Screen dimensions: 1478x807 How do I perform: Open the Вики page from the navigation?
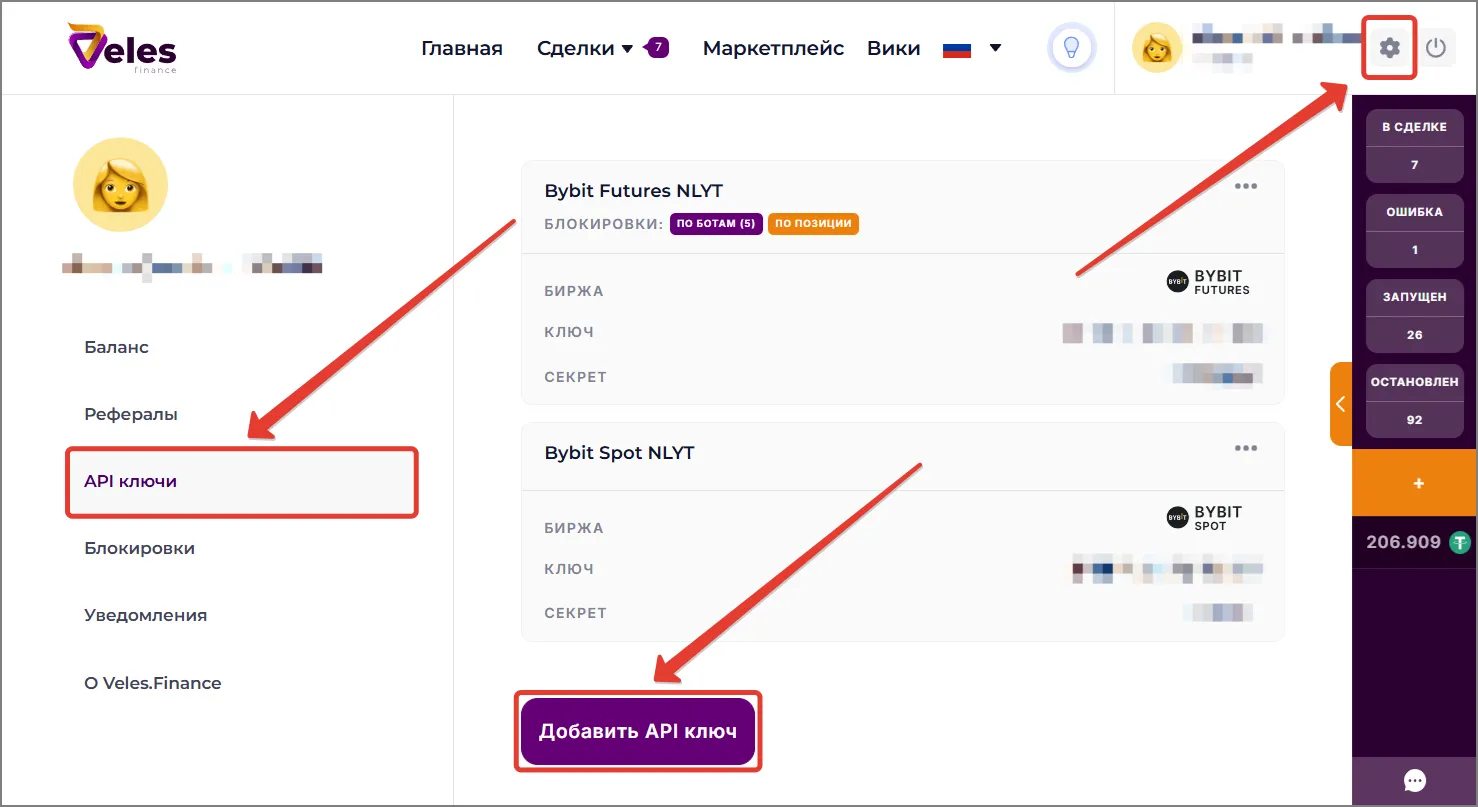coord(893,47)
